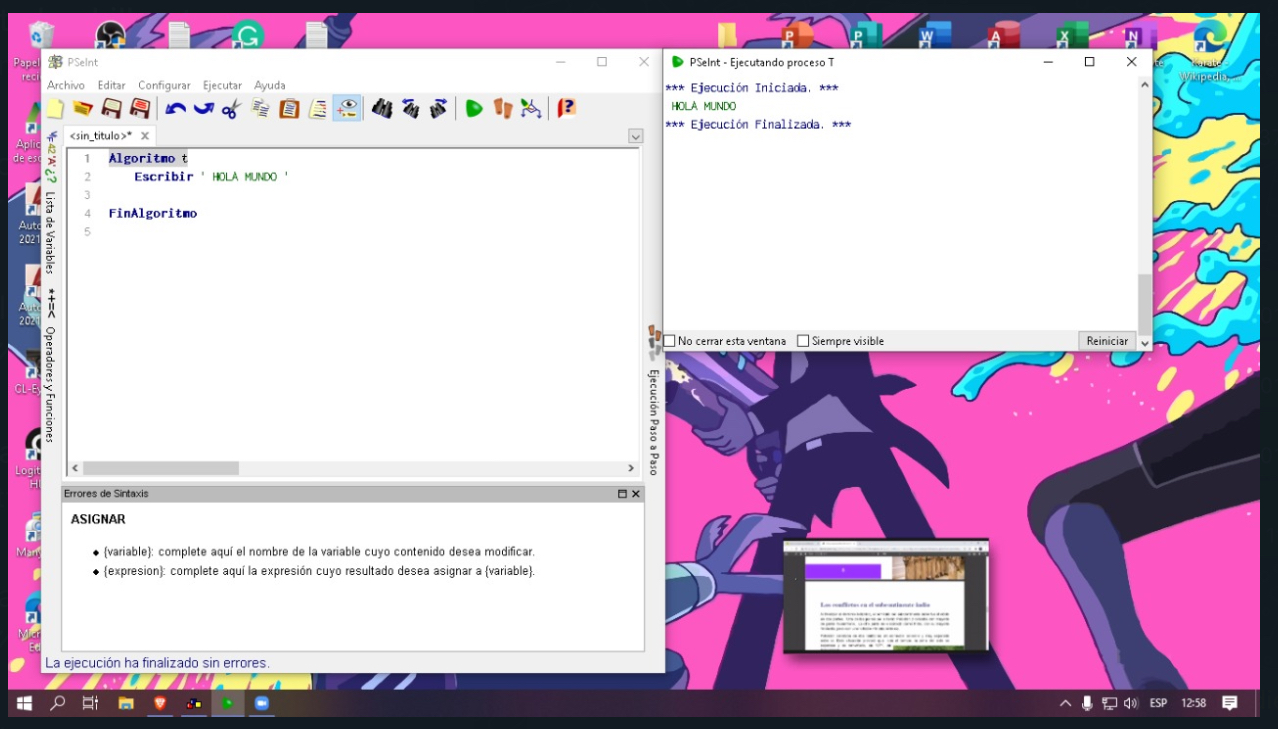Viewport: 1278px width, 729px height.
Task: Undo the last edit in PSeInt
Action: point(176,108)
